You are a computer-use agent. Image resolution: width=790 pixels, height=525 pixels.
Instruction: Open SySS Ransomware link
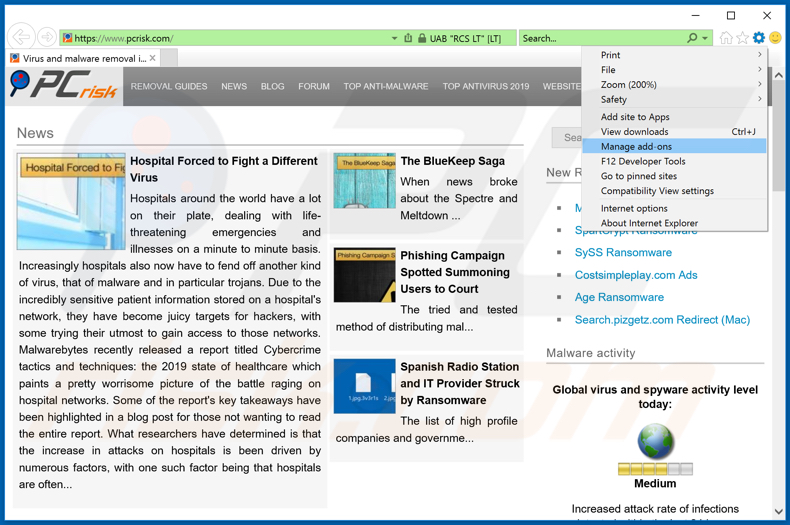623,252
